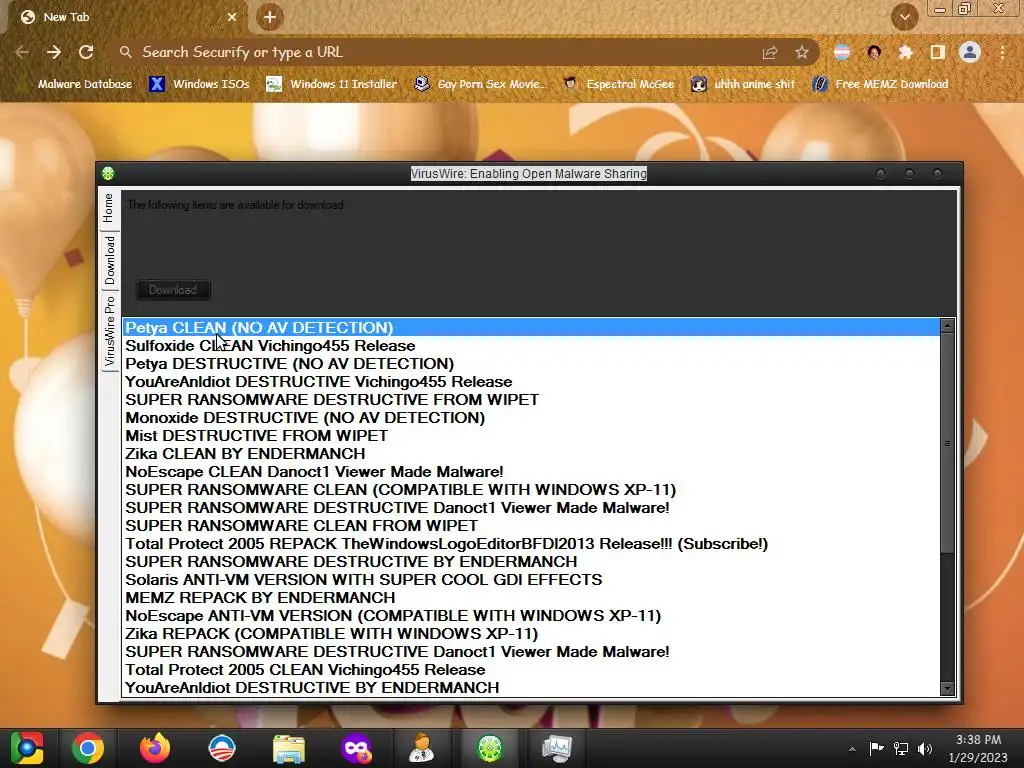Open the Start button on taskbar
Screen dimensions: 1024x768
click(27, 748)
